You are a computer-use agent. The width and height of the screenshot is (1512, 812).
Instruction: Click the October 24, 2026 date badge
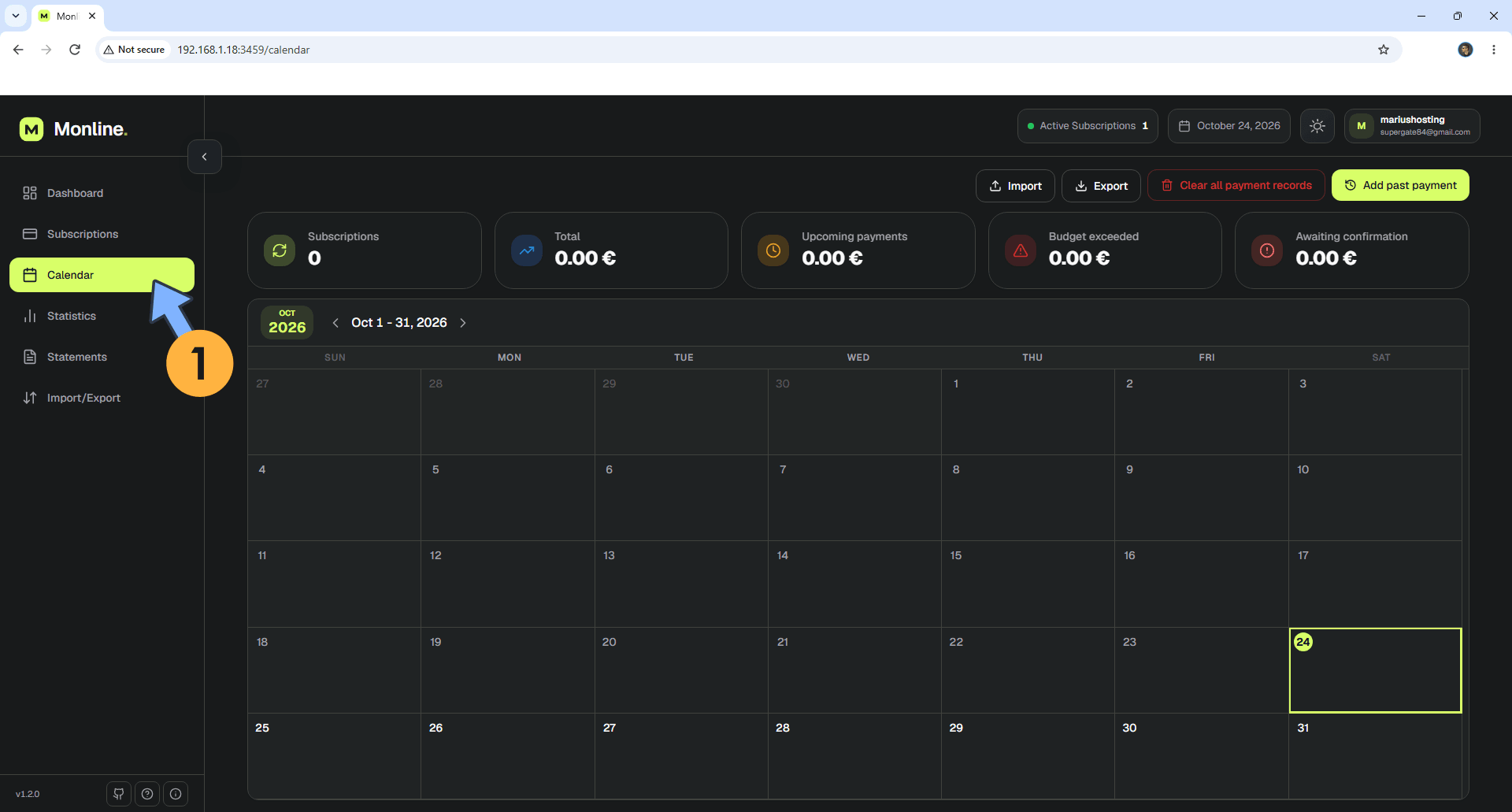[1229, 126]
